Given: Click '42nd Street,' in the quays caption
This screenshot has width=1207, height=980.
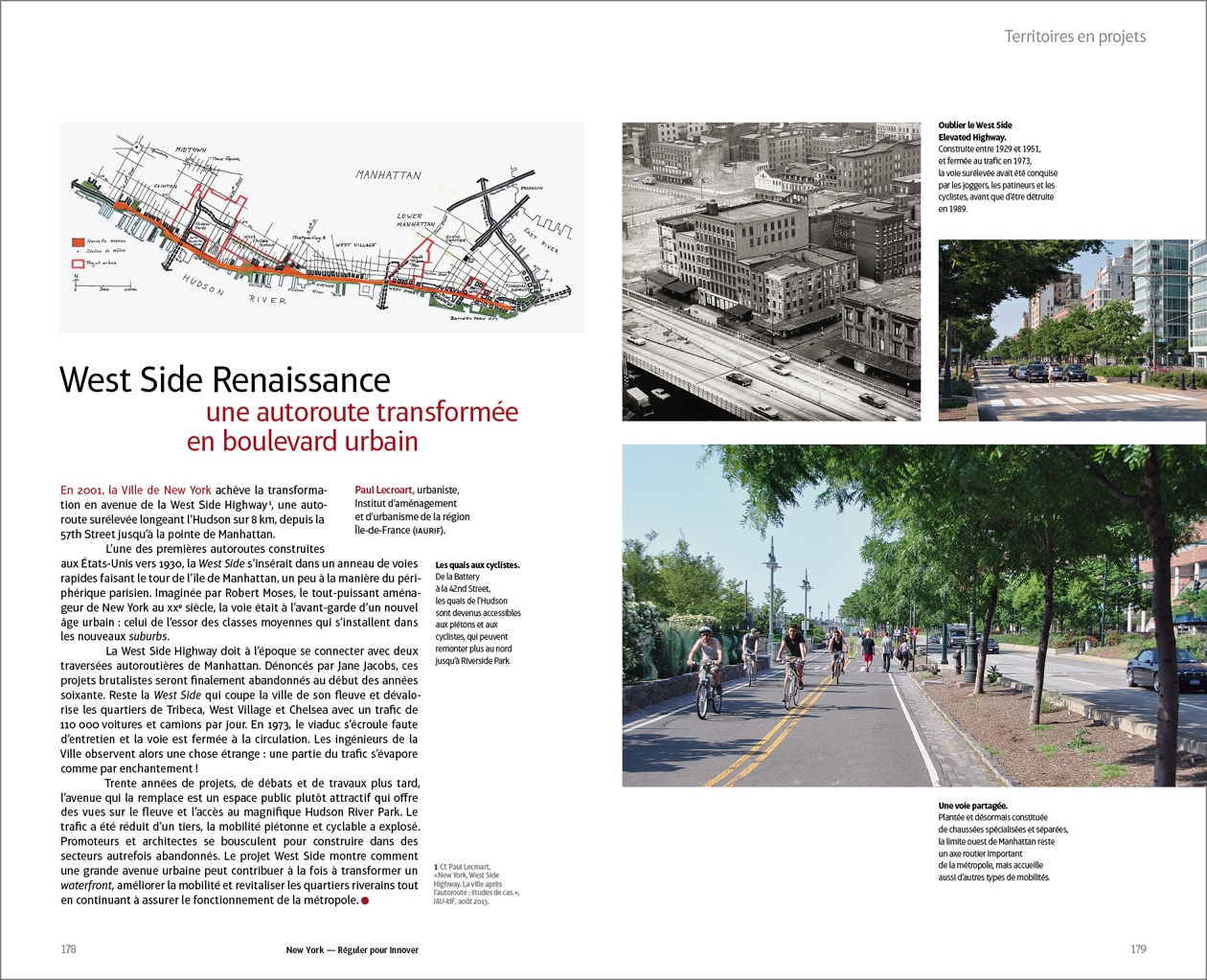Looking at the screenshot, I should [467, 589].
